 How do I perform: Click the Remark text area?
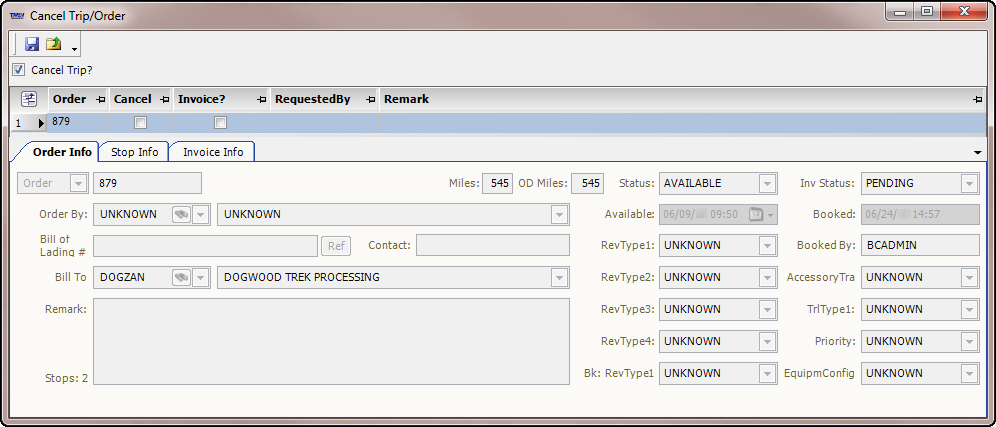[x=332, y=342]
